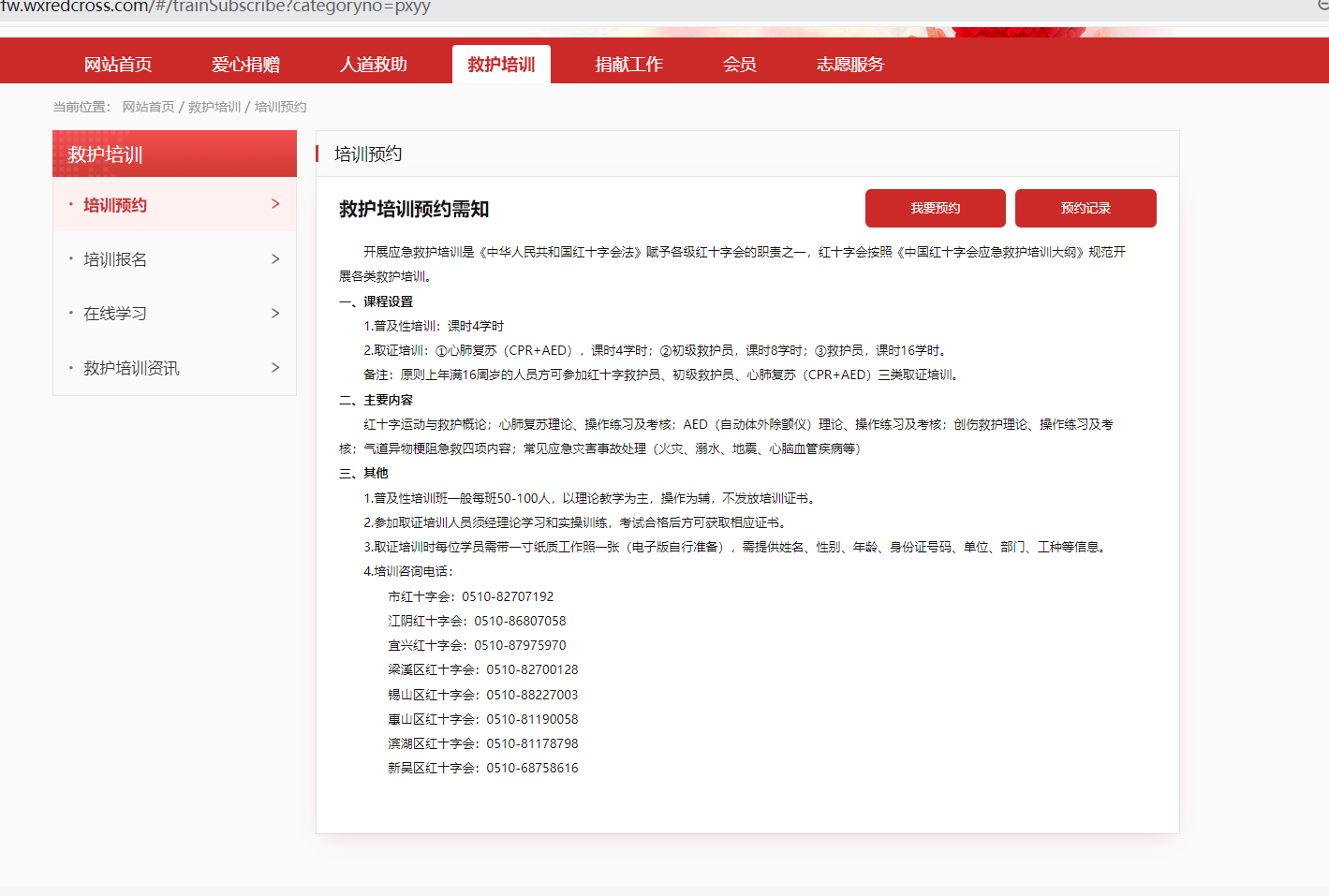Expand the arrow next to 培训报名
The height and width of the screenshot is (896, 1329).
point(275,259)
